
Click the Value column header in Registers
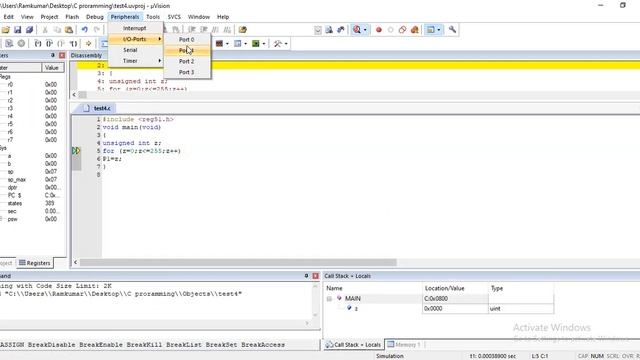click(x=53, y=67)
